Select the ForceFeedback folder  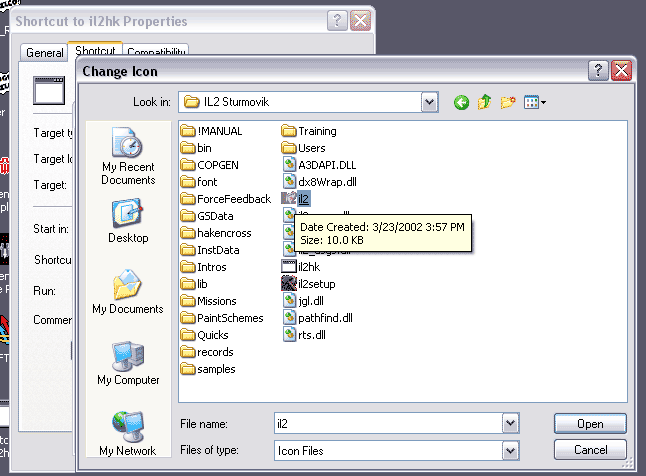226,199
